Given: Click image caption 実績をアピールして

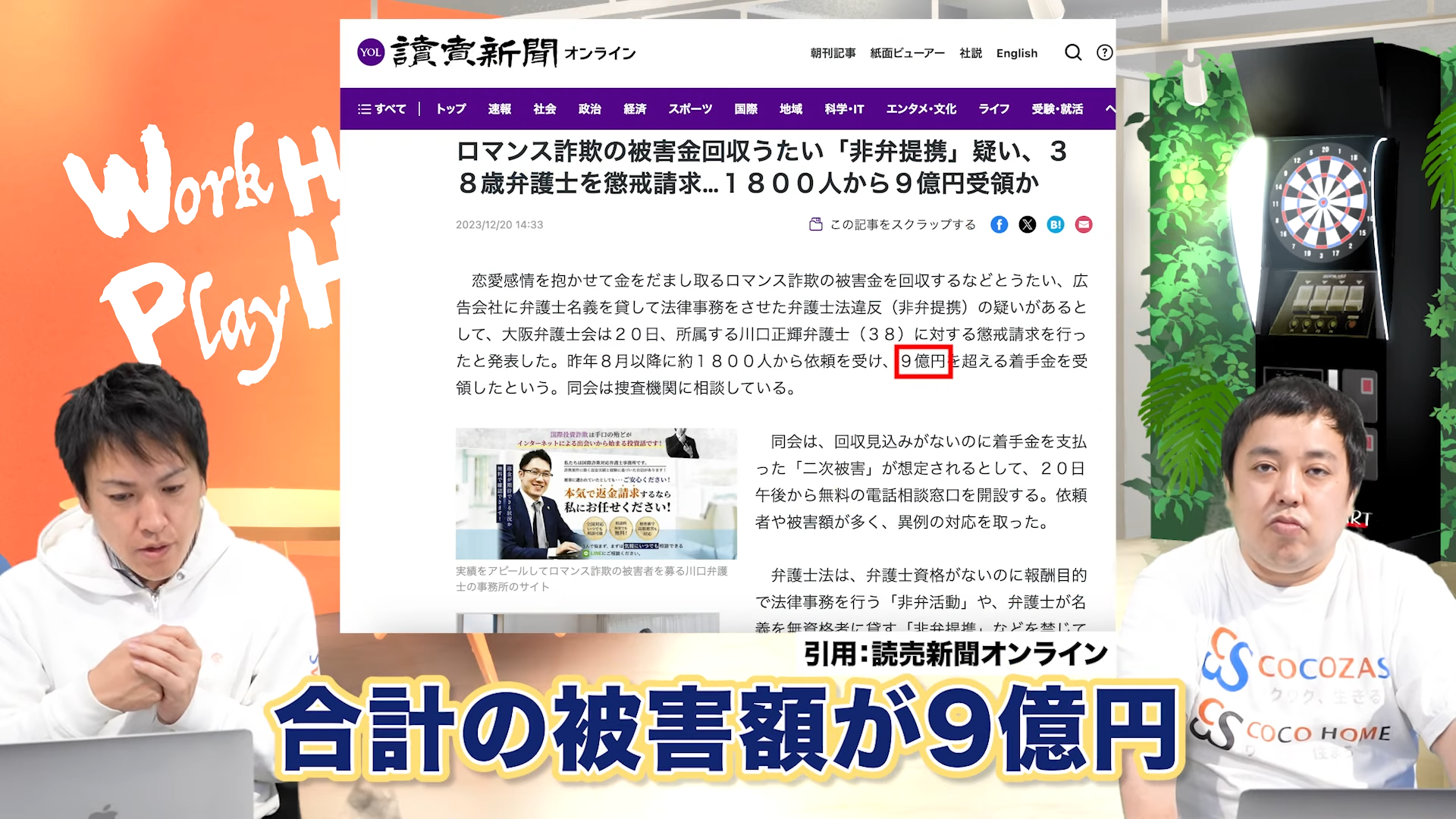Looking at the screenshot, I should pos(591,579).
